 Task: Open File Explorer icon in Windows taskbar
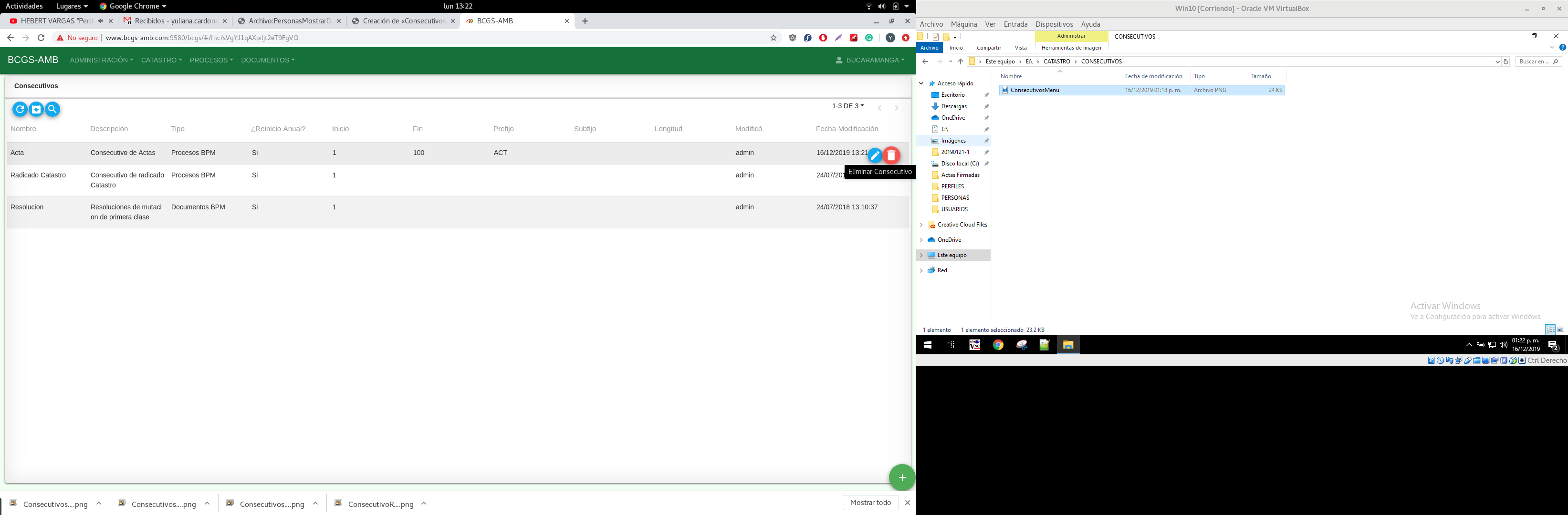(1067, 345)
